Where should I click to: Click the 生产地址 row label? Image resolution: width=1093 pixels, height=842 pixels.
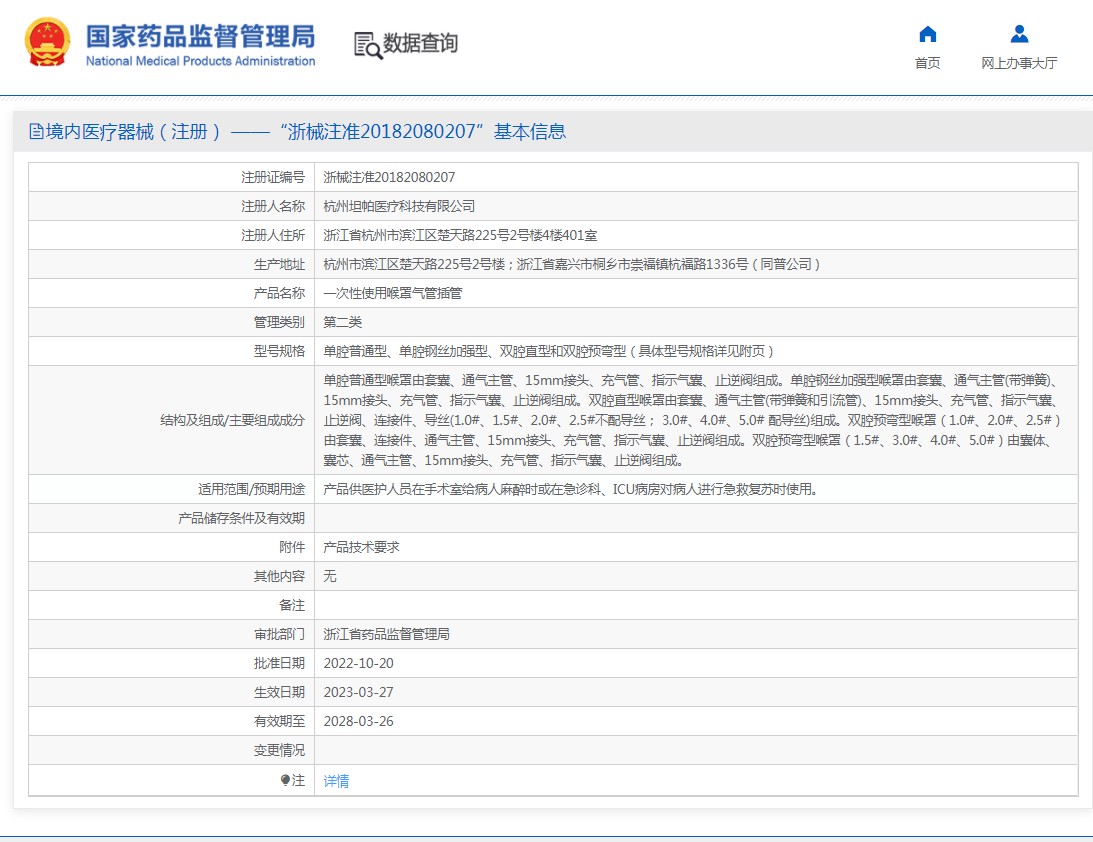pyautogui.click(x=280, y=264)
